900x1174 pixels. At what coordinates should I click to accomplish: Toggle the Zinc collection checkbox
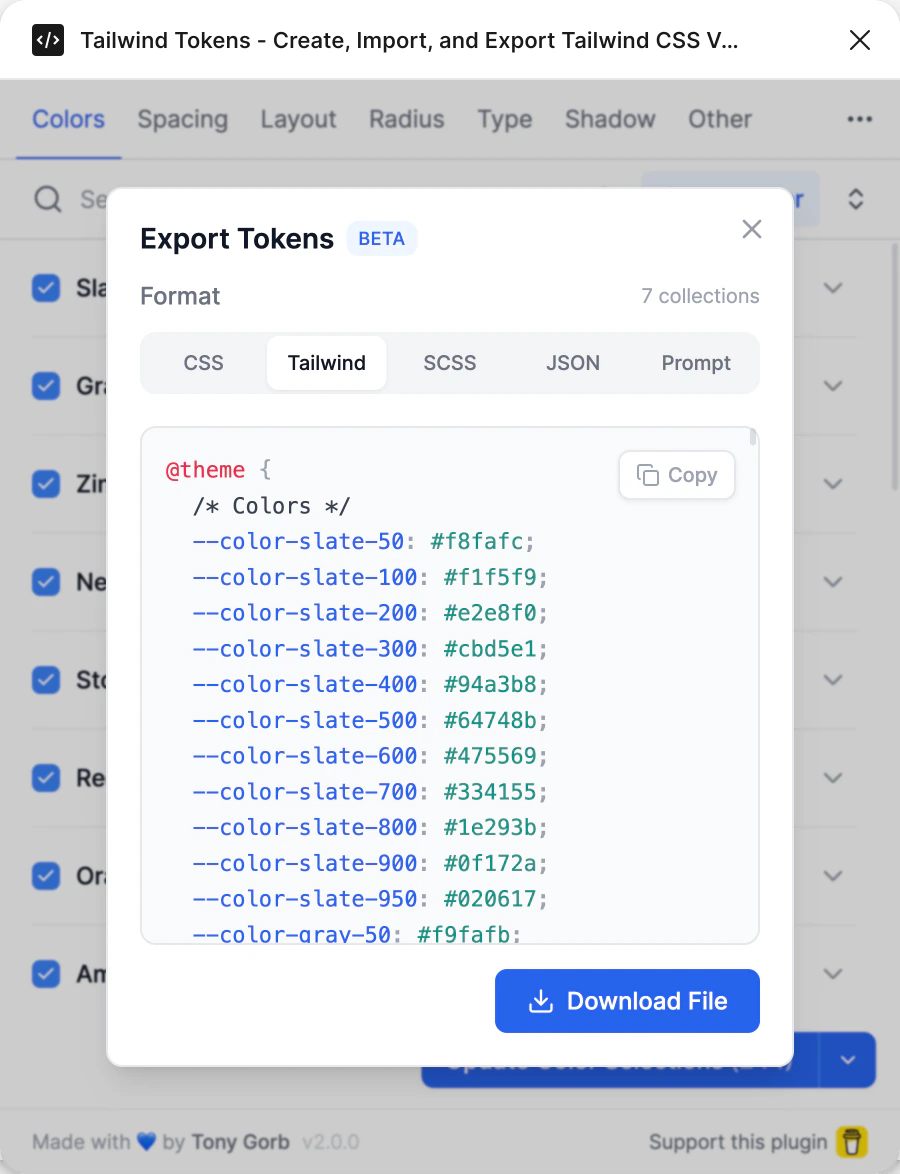46,484
